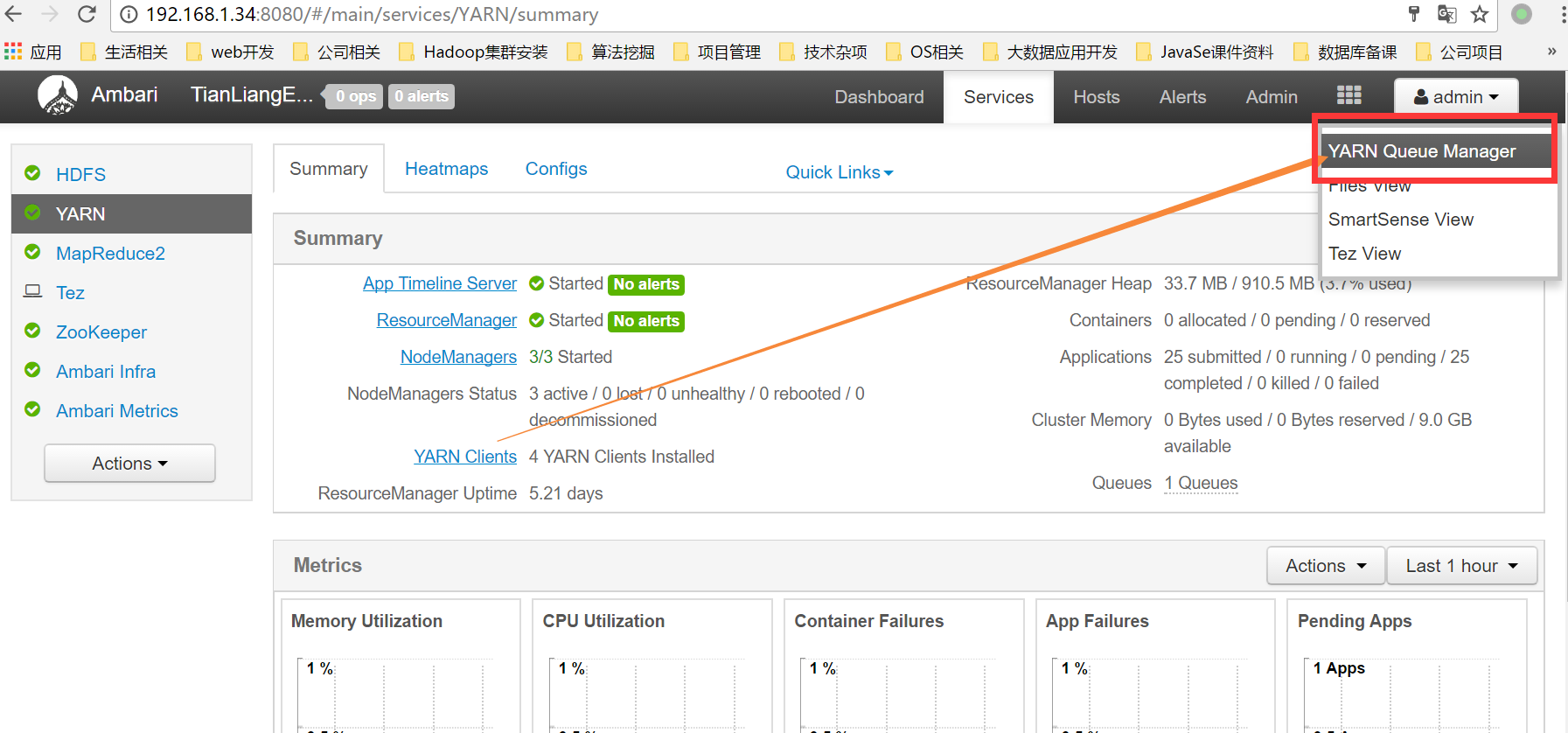Screen dimensions: 1568x733
Task: Switch to the Heatmaps tab
Action: point(447,169)
